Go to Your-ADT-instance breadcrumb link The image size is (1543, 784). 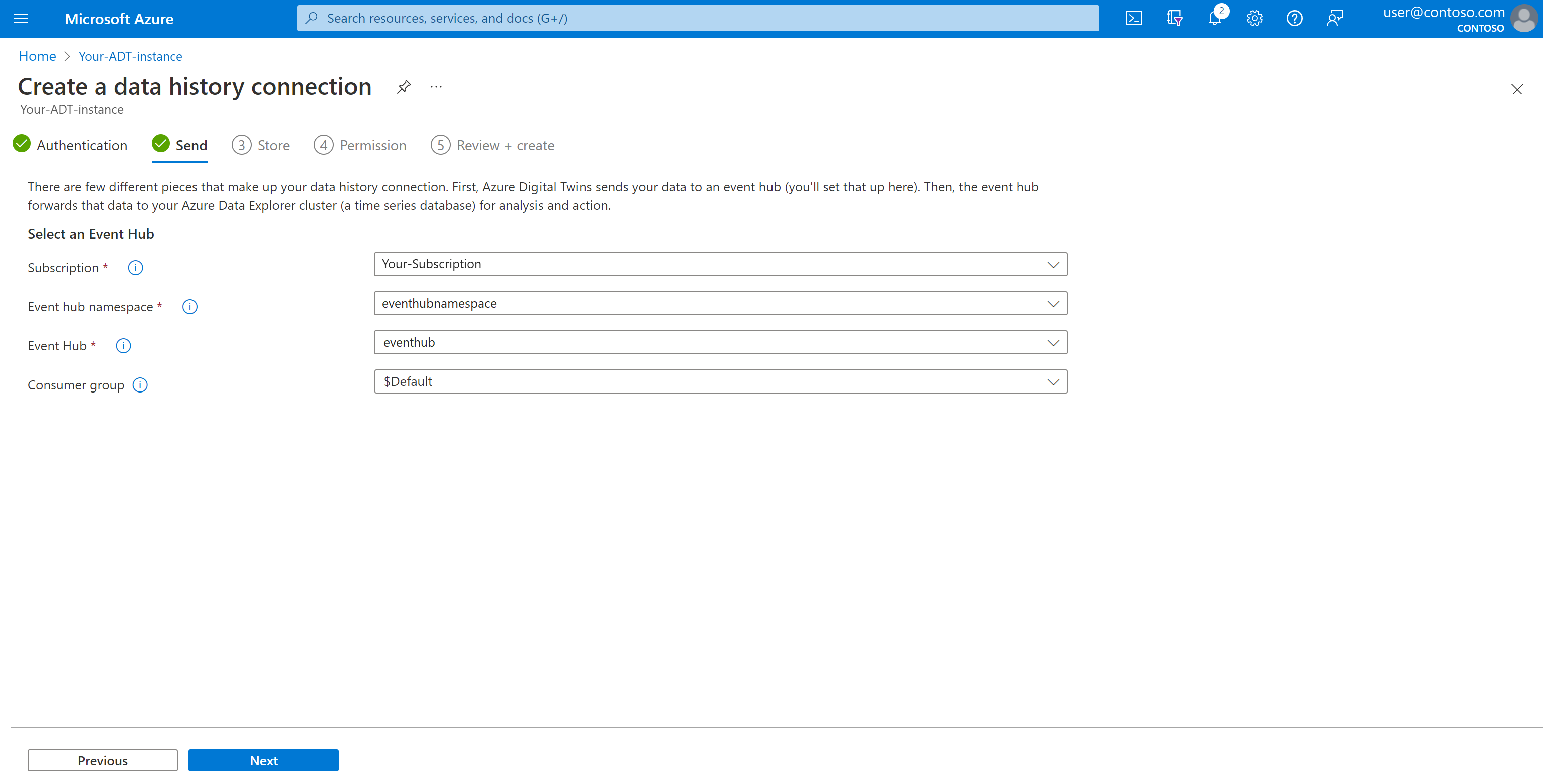pos(130,56)
